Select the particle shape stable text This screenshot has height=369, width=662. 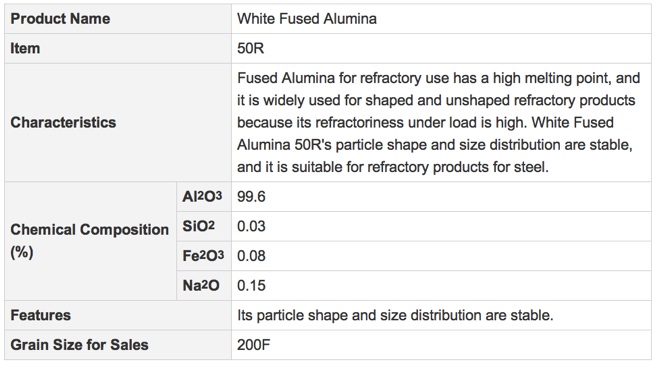click(x=395, y=315)
